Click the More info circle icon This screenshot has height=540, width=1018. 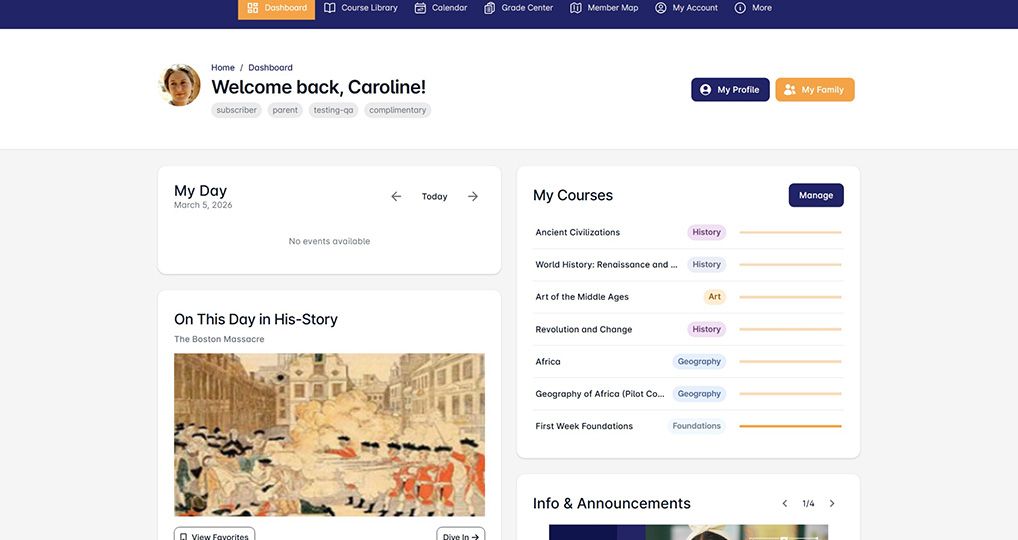pyautogui.click(x=740, y=8)
